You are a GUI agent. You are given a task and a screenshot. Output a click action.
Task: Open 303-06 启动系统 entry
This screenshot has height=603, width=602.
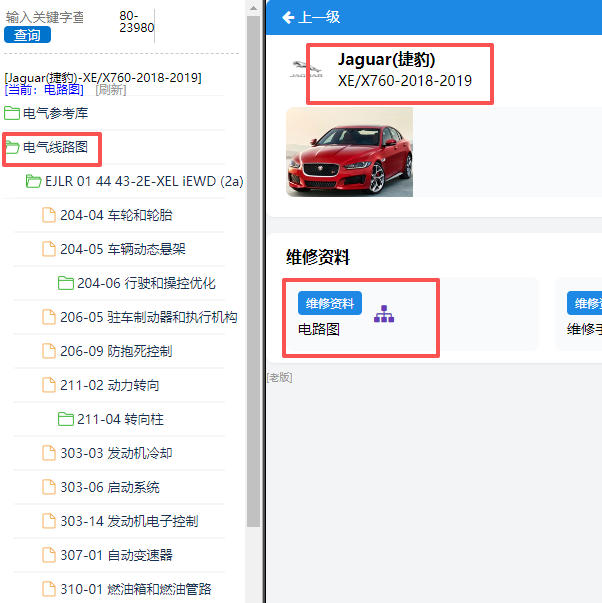[110, 487]
